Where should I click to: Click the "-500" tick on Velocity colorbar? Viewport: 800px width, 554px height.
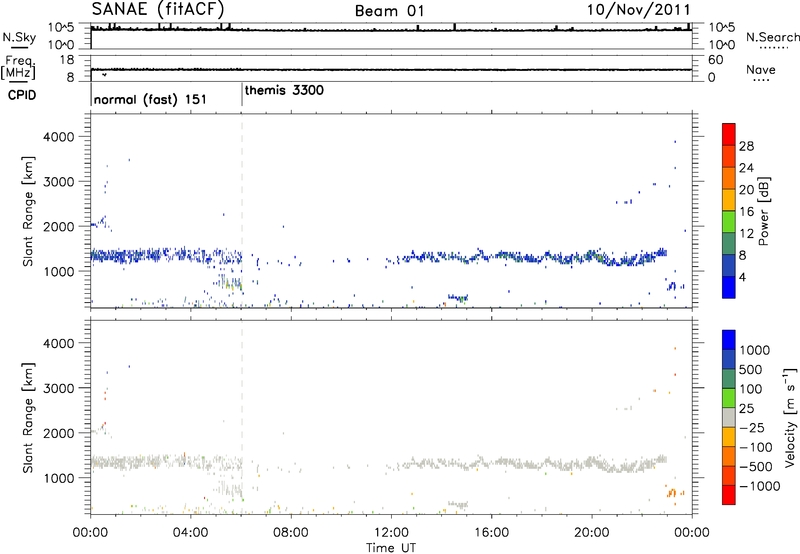tap(756, 466)
